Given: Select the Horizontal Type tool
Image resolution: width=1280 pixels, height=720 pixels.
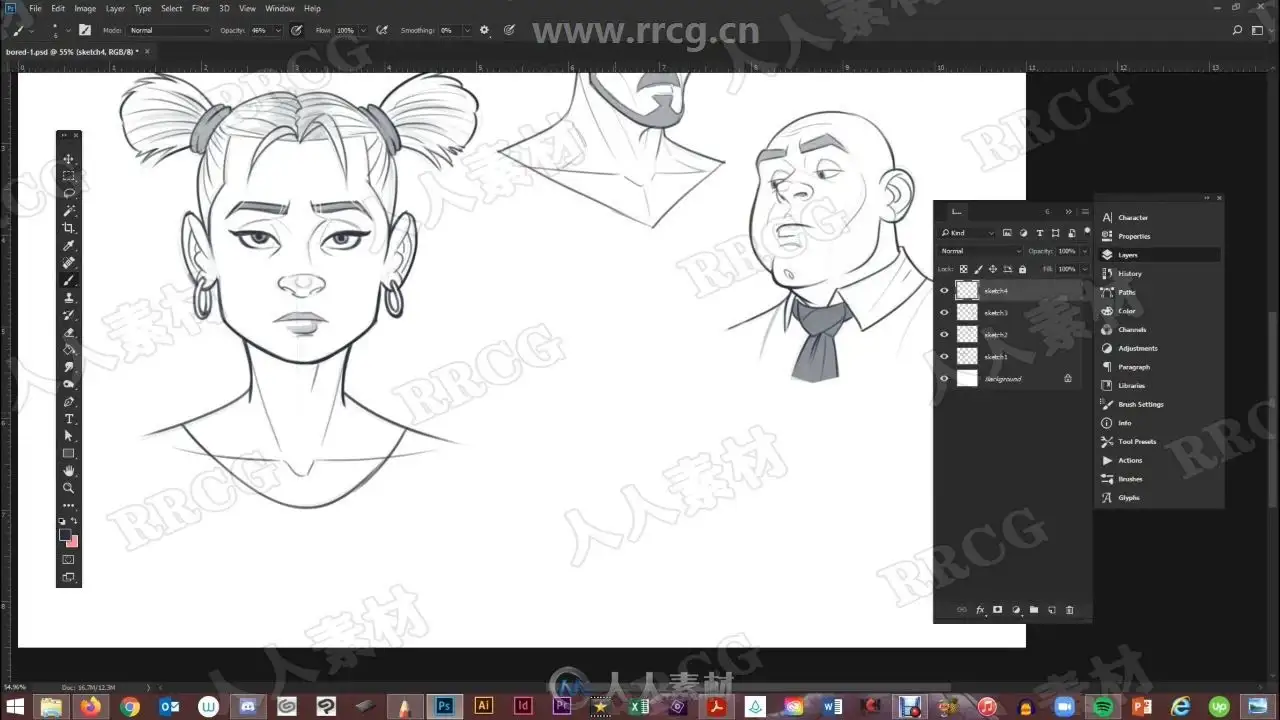Looking at the screenshot, I should (x=69, y=419).
